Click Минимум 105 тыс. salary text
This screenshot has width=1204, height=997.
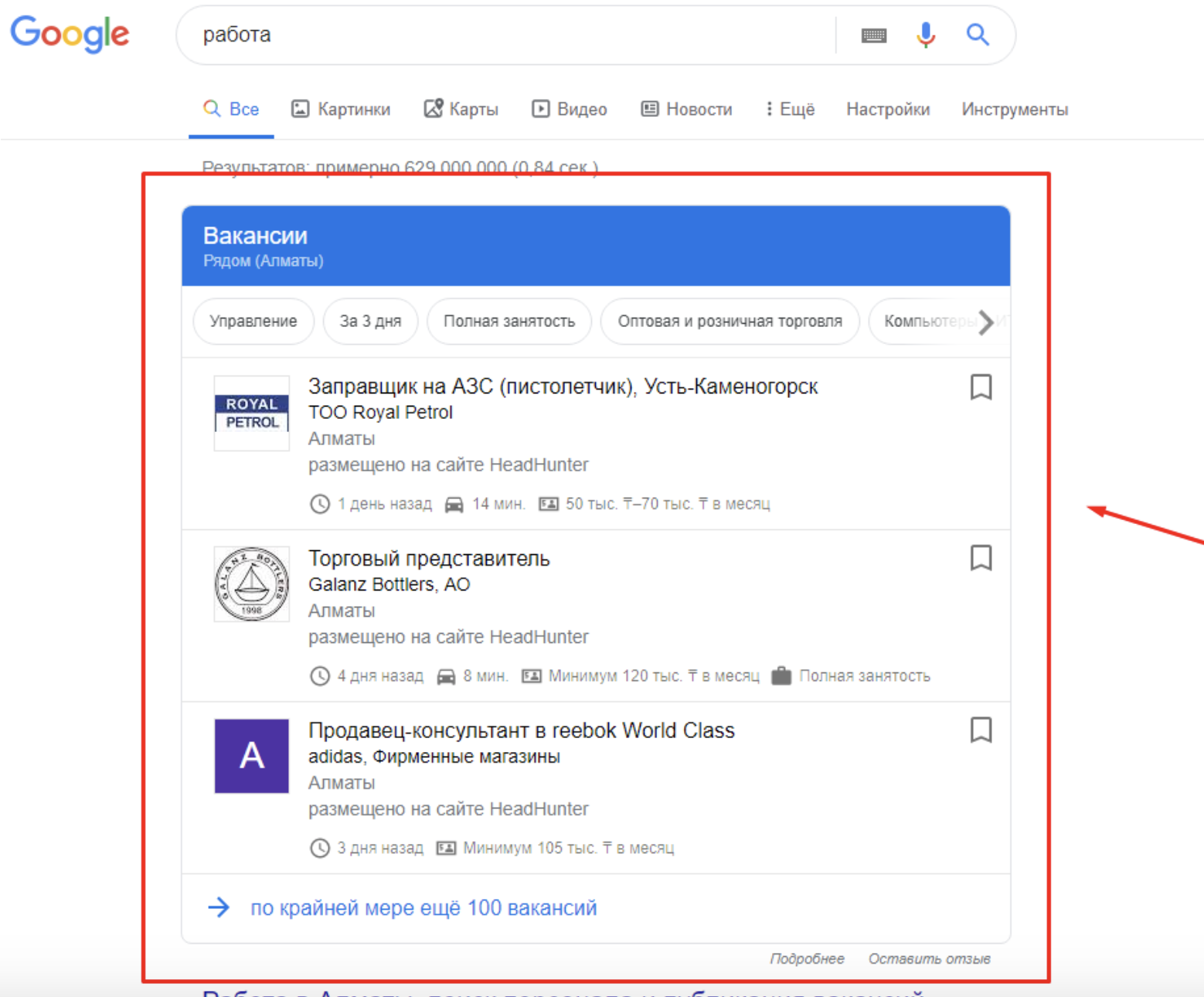(x=569, y=848)
